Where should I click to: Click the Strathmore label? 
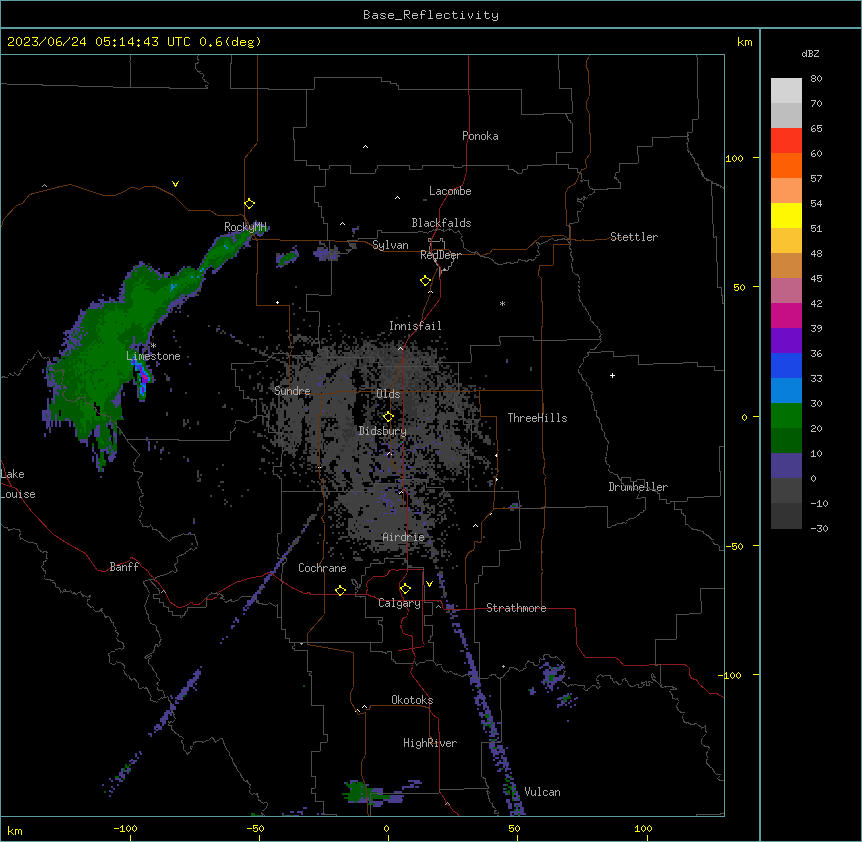click(x=516, y=608)
